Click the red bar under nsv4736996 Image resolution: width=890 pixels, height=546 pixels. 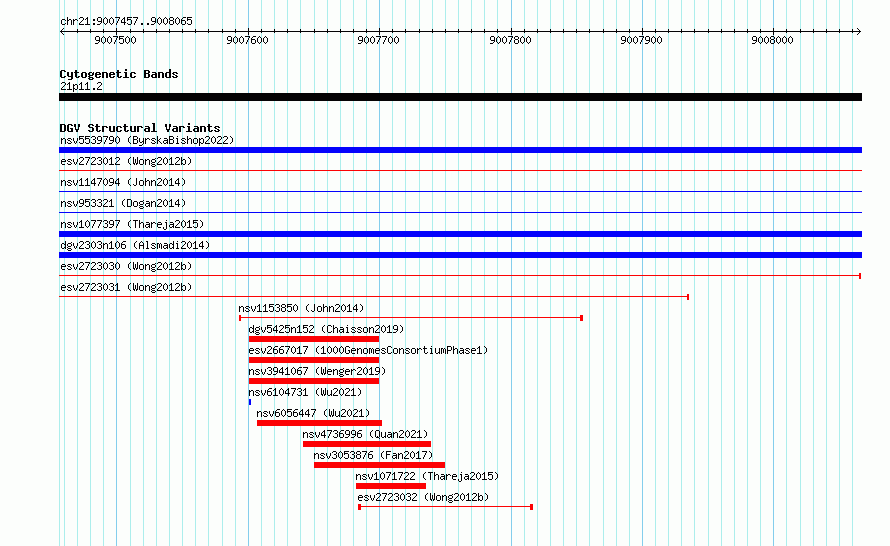(367, 444)
